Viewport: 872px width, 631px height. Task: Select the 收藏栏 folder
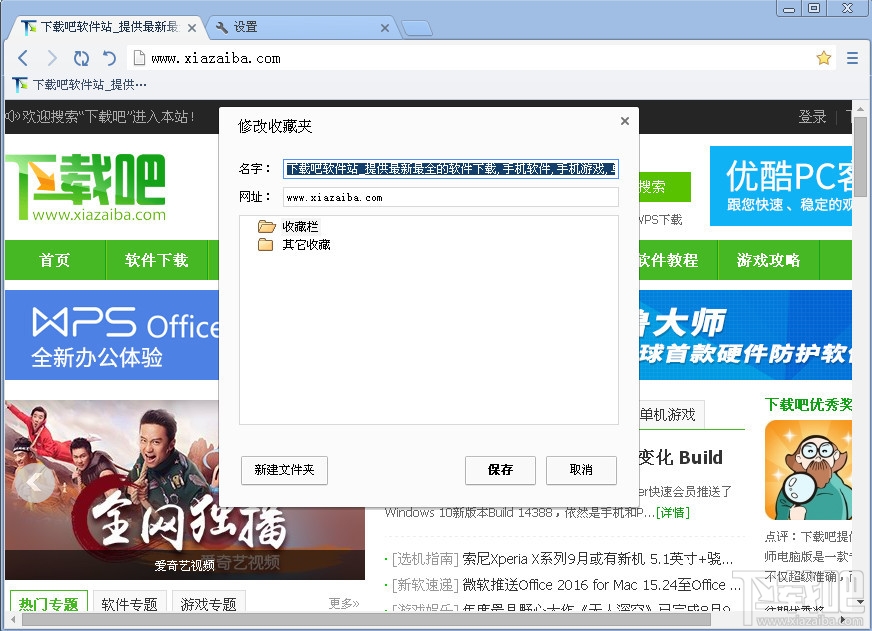point(300,226)
